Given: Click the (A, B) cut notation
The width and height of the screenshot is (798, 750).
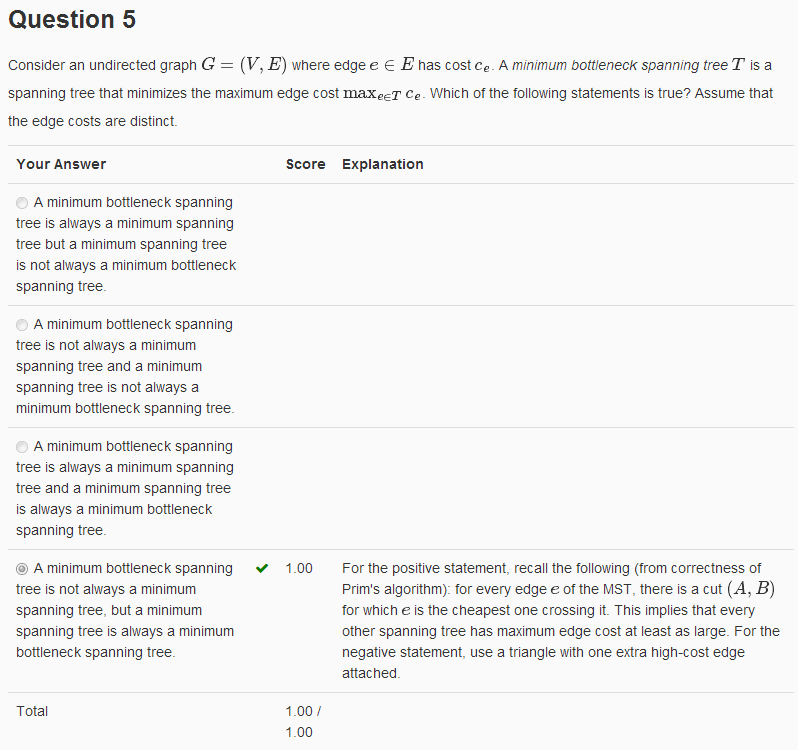Looking at the screenshot, I should [751, 588].
